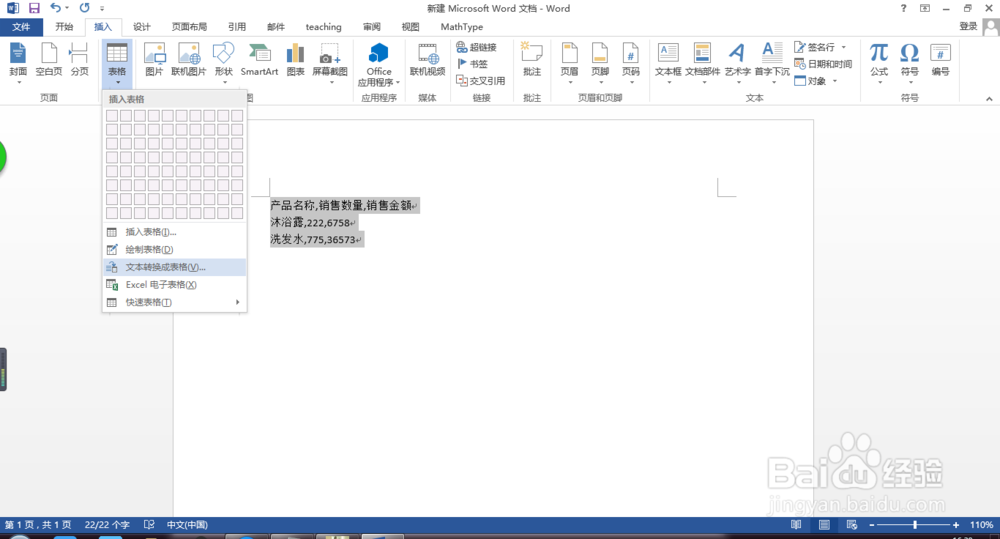1000x539 pixels.
Task: Choose Convert Text to Table (文本转换成表格)
Action: click(x=175, y=267)
